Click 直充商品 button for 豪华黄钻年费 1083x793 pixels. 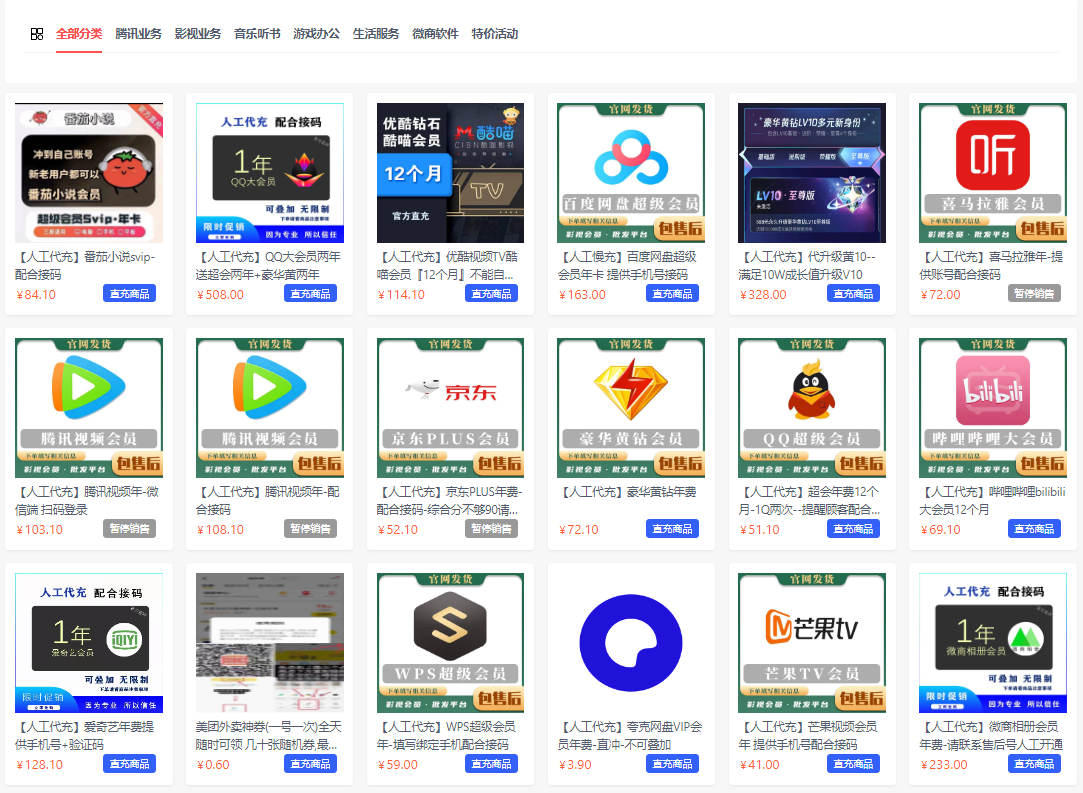coord(672,529)
